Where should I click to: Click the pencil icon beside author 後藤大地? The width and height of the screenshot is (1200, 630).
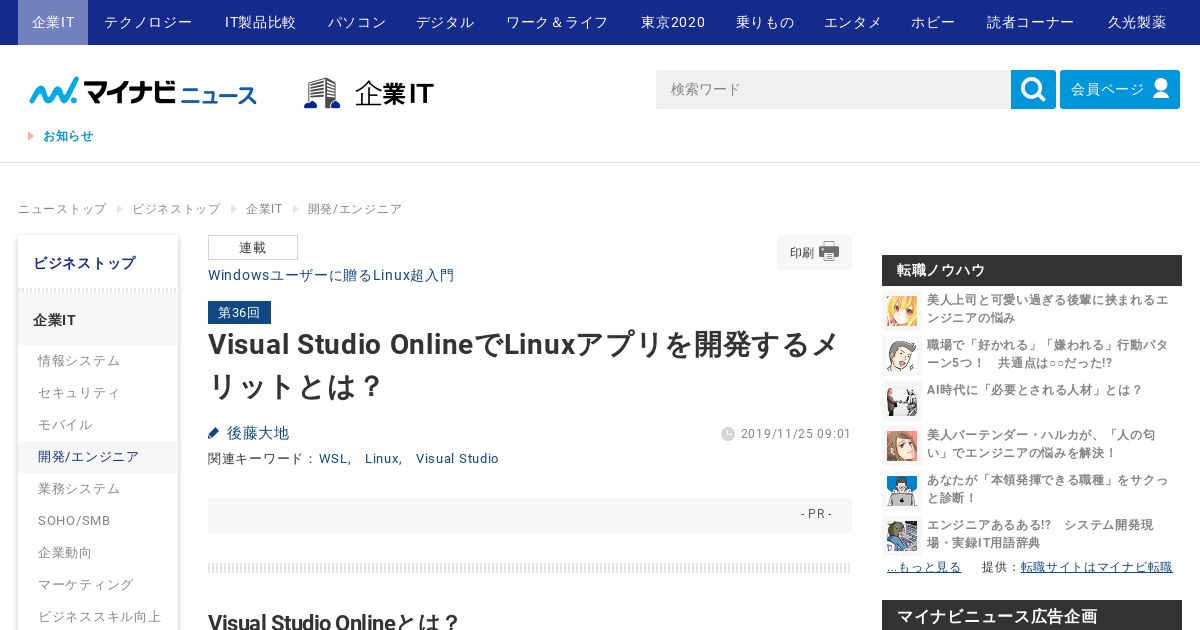tap(213, 433)
